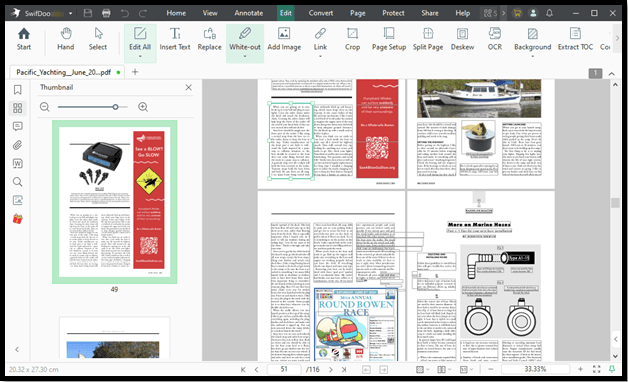This screenshot has width=628, height=382.
Task: Open the search magnifier in sidebar
Action: [x=18, y=182]
